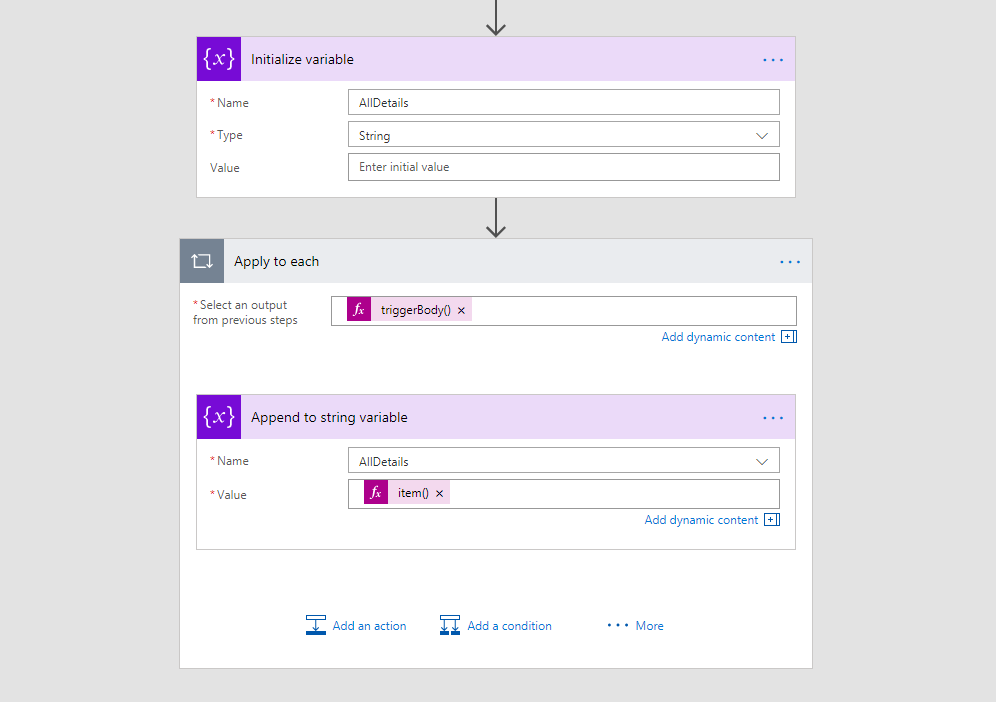Image resolution: width=996 pixels, height=702 pixels.
Task: Click Add dynamic content link under triggerBody()
Action: click(x=718, y=337)
